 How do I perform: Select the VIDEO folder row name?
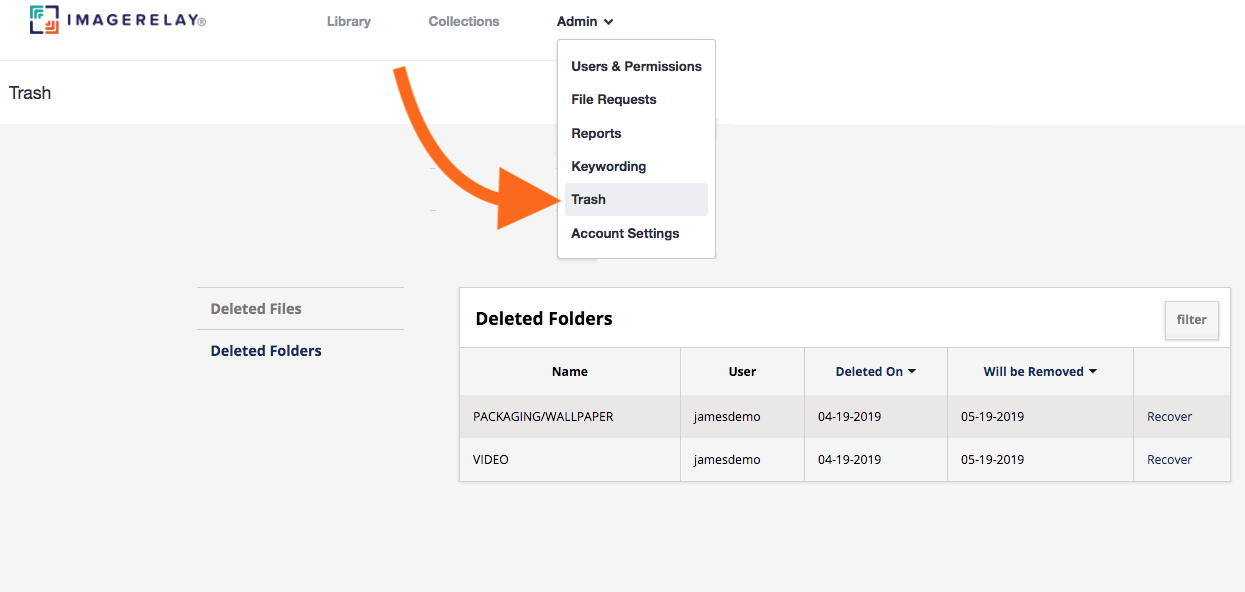(491, 460)
